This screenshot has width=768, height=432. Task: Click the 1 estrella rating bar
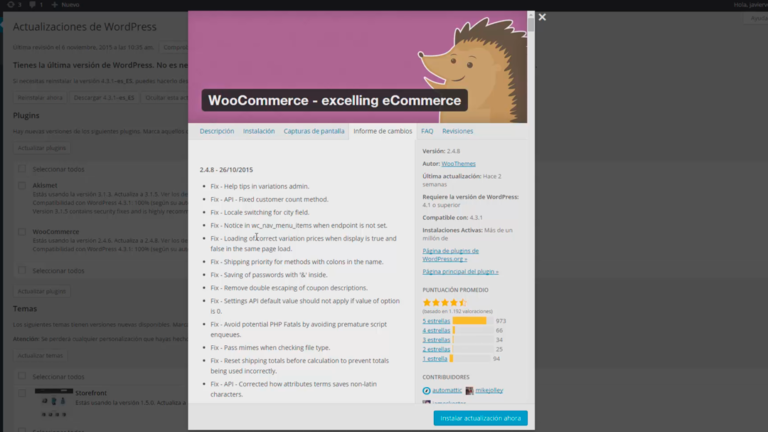tap(470, 359)
